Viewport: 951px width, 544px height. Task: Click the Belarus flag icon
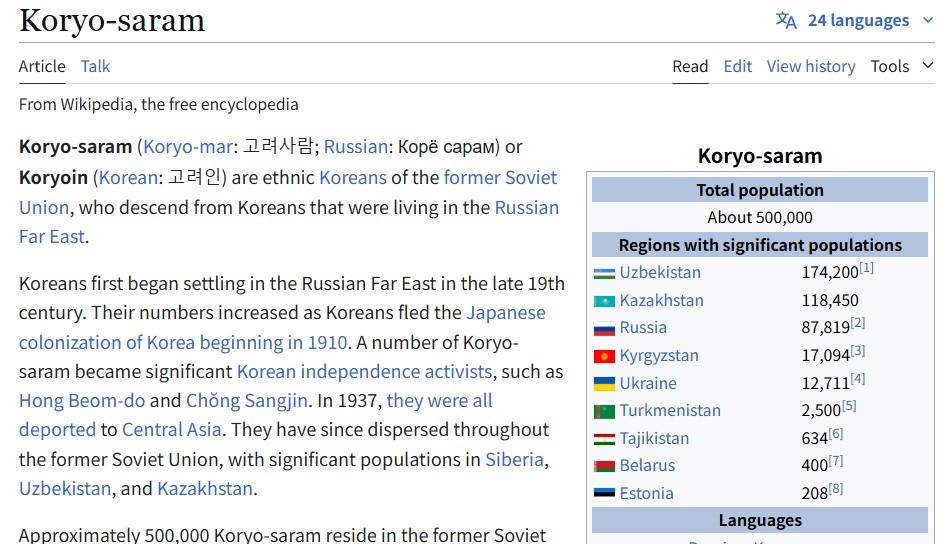(604, 466)
